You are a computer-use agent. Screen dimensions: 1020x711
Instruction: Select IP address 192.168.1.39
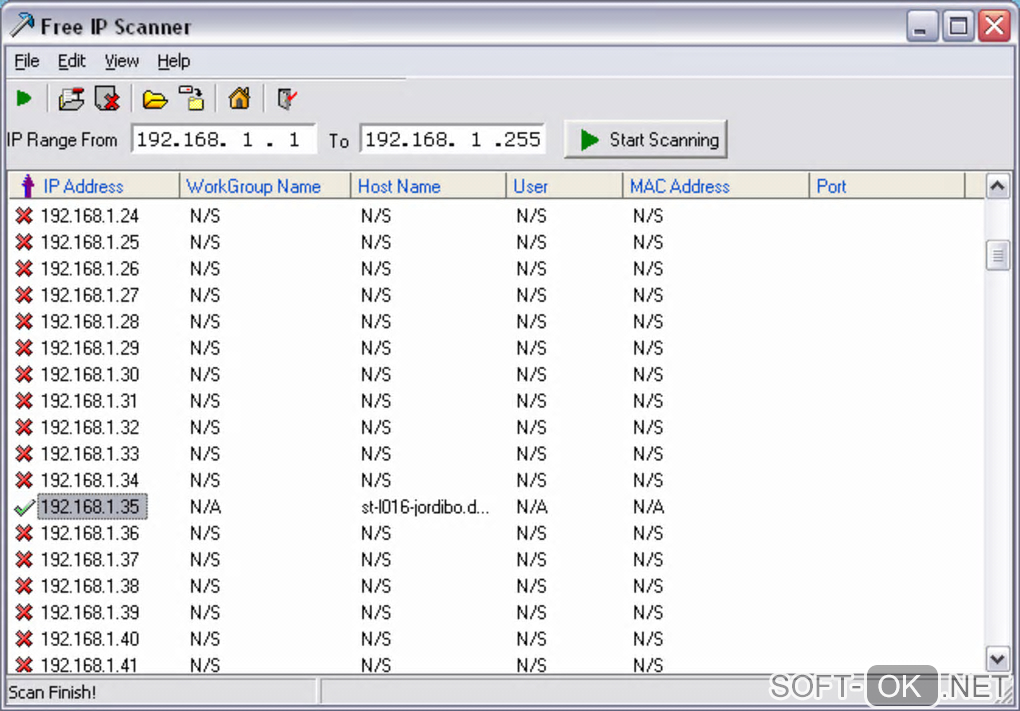(x=90, y=613)
